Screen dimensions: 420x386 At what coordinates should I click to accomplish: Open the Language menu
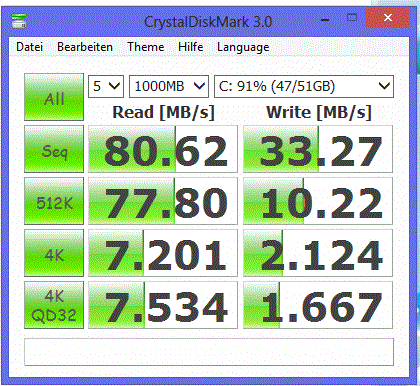(x=243, y=47)
